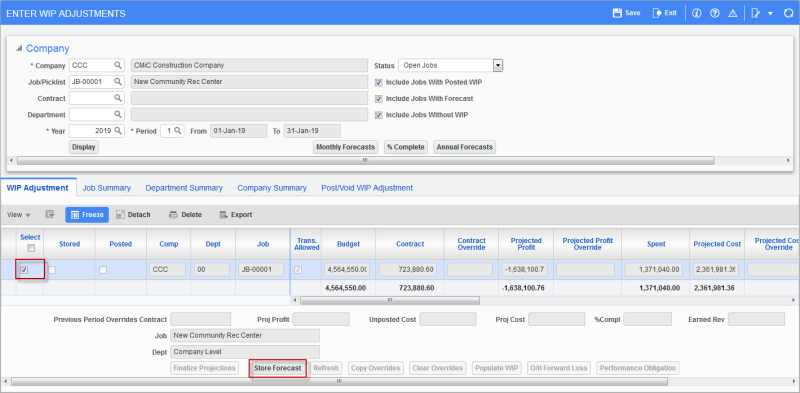Click the query by example filter icon

pos(49,215)
